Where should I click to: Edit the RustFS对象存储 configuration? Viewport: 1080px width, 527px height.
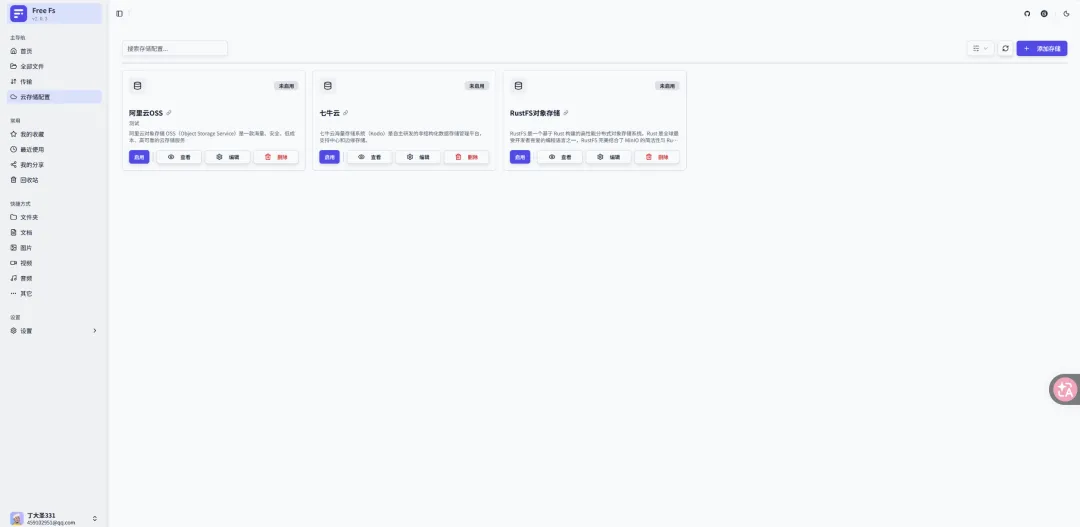pyautogui.click(x=609, y=157)
